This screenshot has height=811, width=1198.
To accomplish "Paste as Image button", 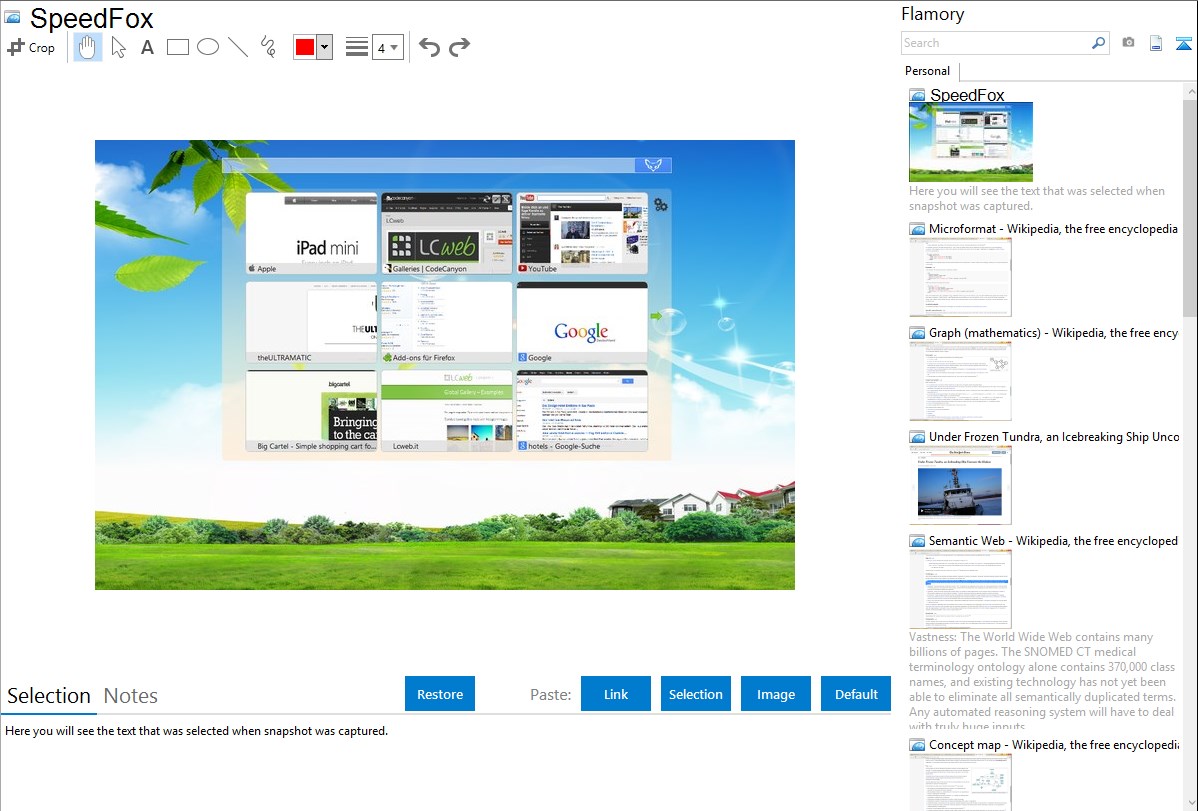I will pyautogui.click(x=776, y=694).
